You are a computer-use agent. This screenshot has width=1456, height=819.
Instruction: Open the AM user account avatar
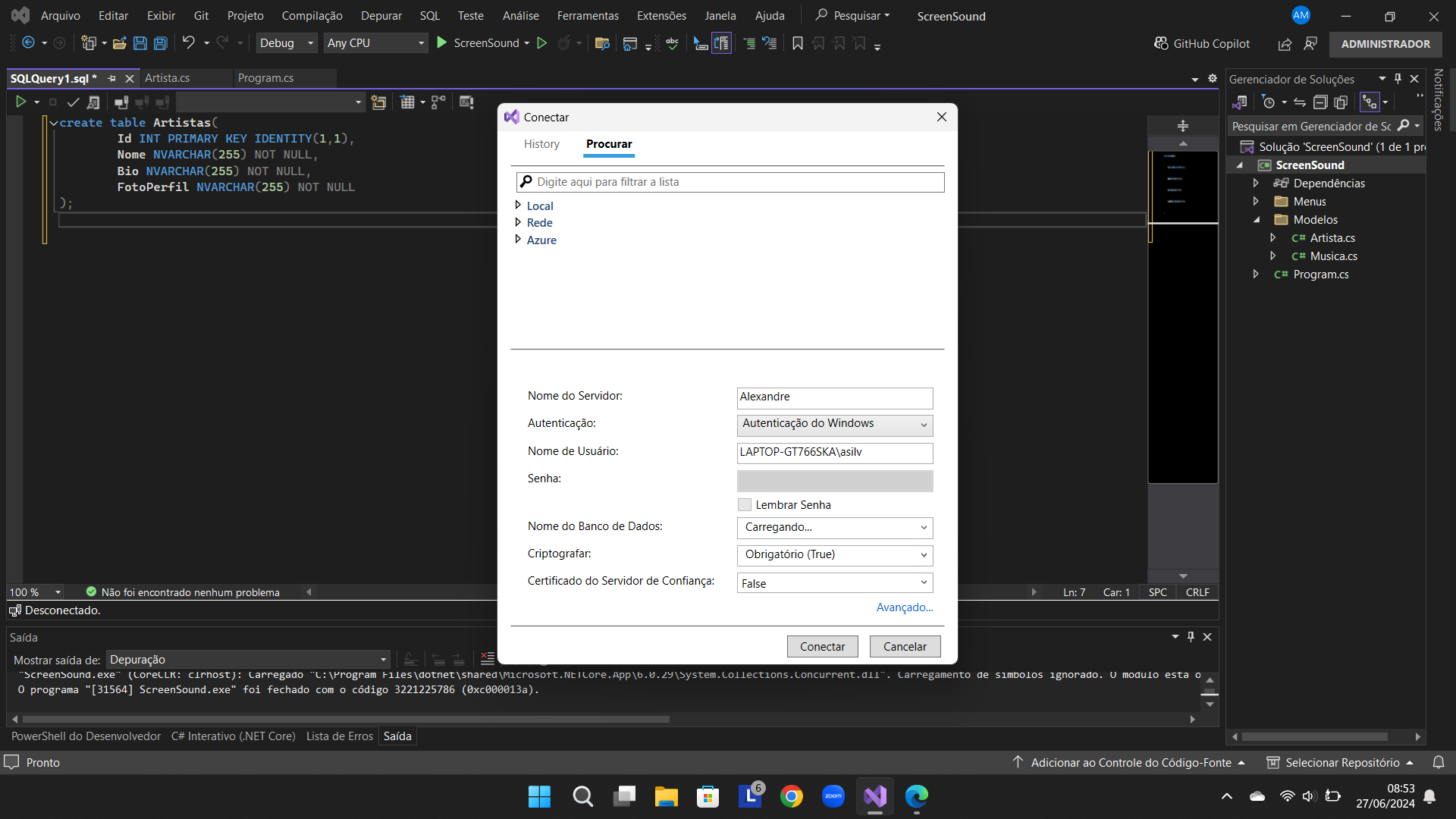tap(1301, 15)
